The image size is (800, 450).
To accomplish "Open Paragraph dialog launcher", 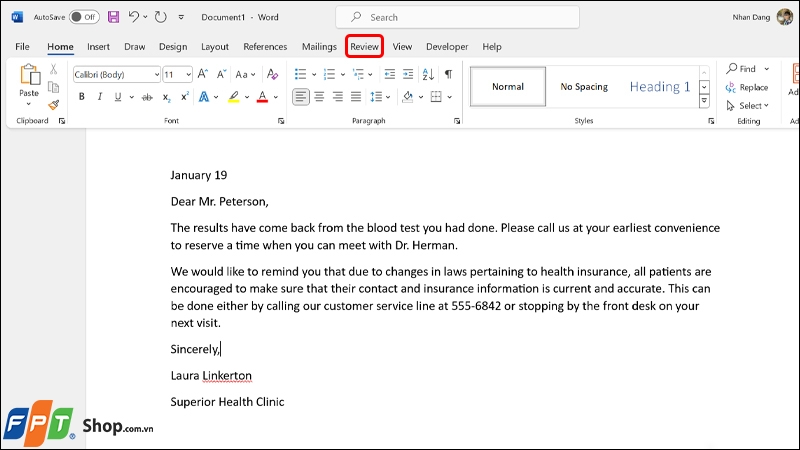I will pyautogui.click(x=457, y=121).
